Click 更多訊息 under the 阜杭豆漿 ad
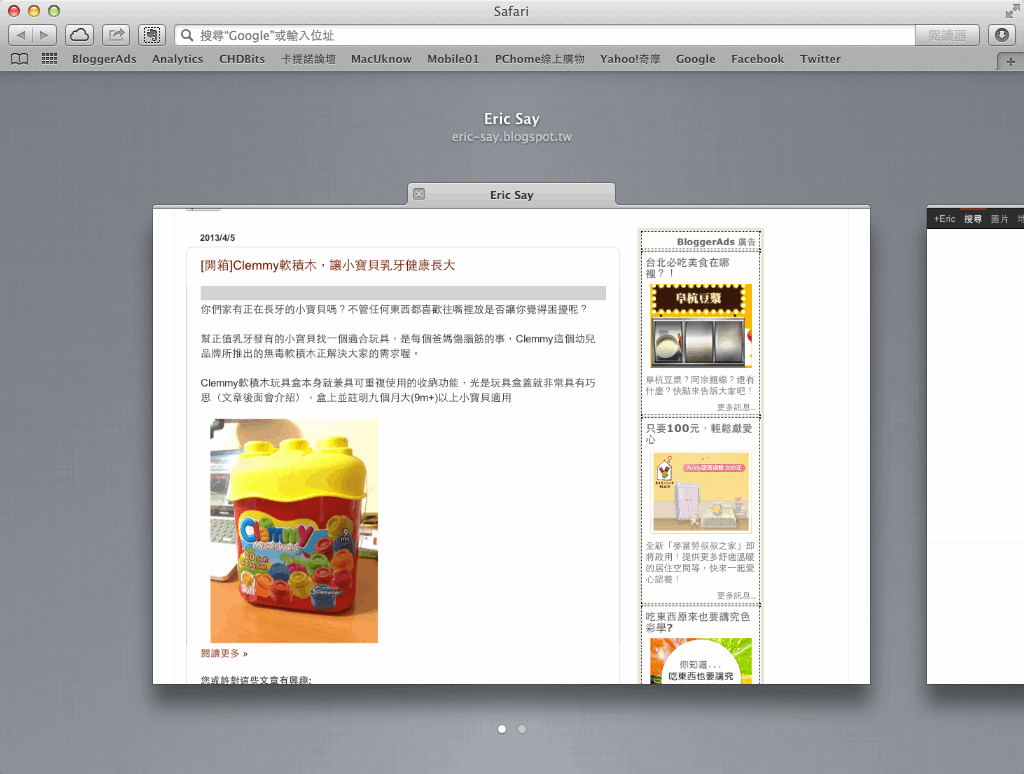 click(x=736, y=407)
